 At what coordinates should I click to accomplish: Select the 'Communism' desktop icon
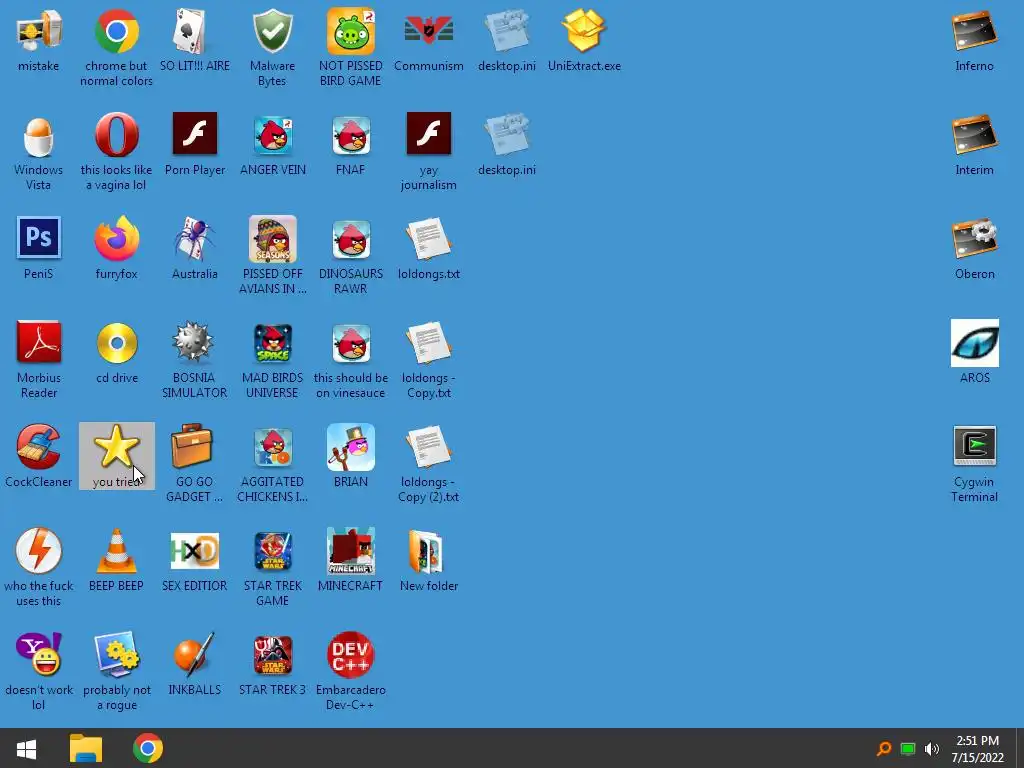tap(428, 31)
